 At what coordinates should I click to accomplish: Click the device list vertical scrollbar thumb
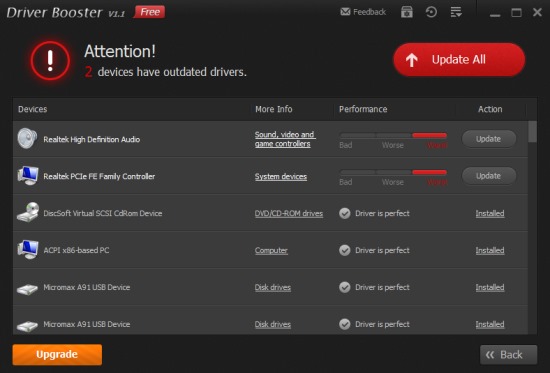(x=532, y=132)
